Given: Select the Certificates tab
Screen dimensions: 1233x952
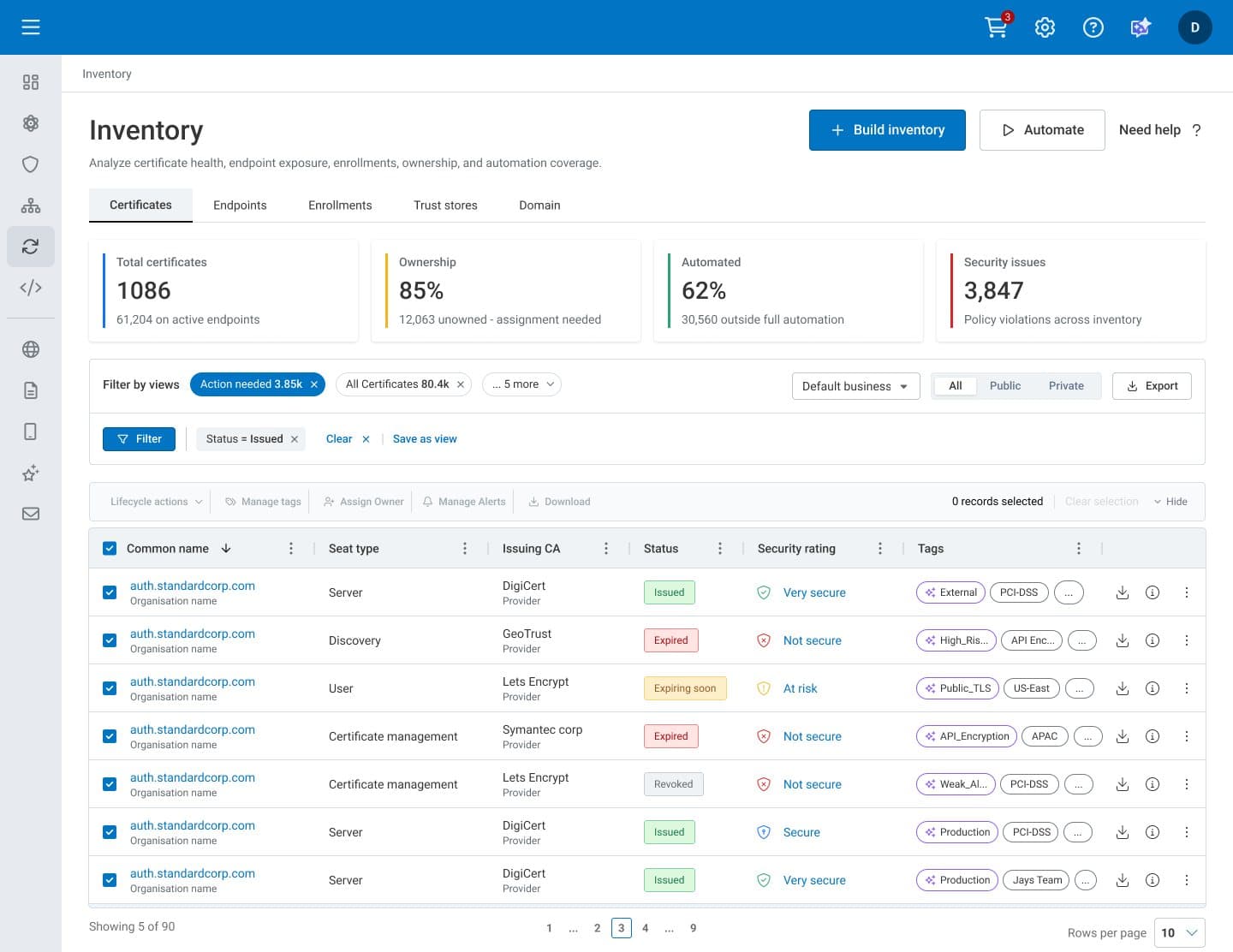Looking at the screenshot, I should [x=140, y=205].
